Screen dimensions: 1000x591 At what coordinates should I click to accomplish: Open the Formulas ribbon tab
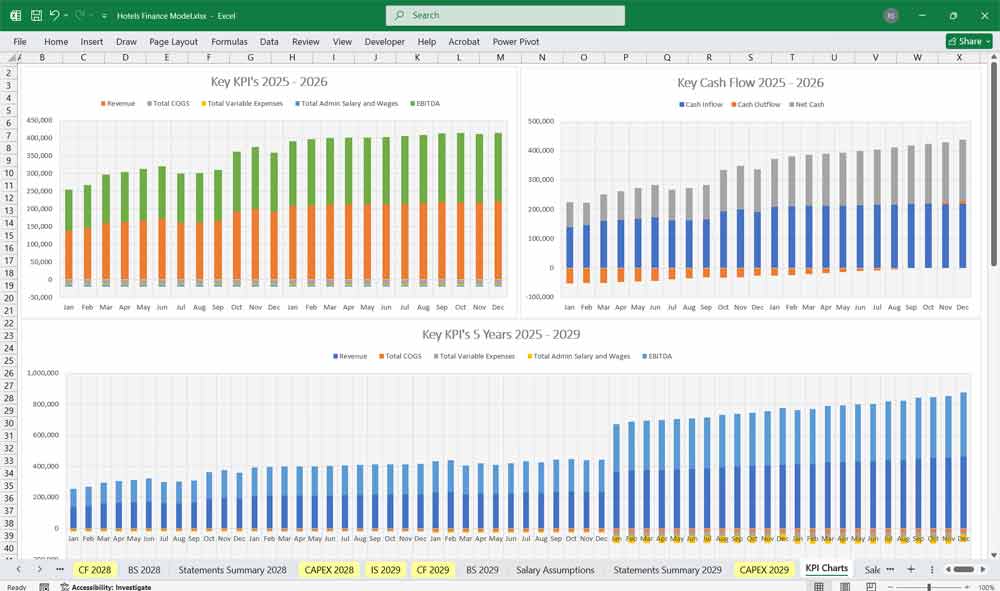coord(229,42)
